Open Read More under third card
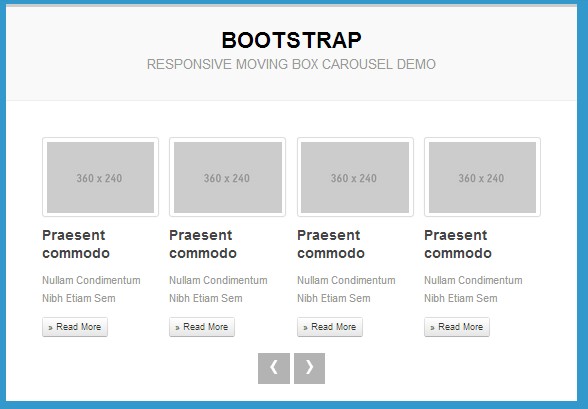The image size is (588, 409). coord(330,327)
